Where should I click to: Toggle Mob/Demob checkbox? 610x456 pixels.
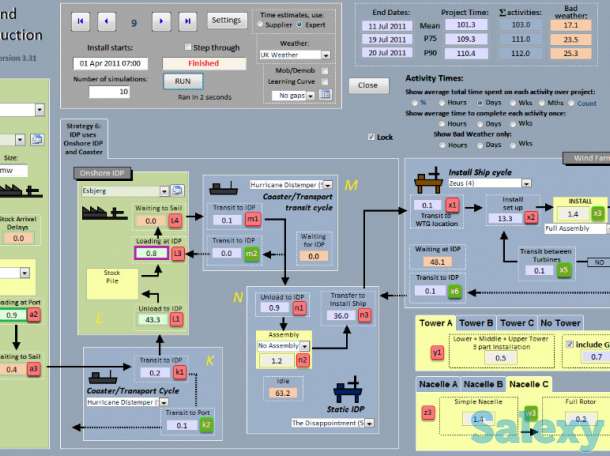pyautogui.click(x=324, y=71)
